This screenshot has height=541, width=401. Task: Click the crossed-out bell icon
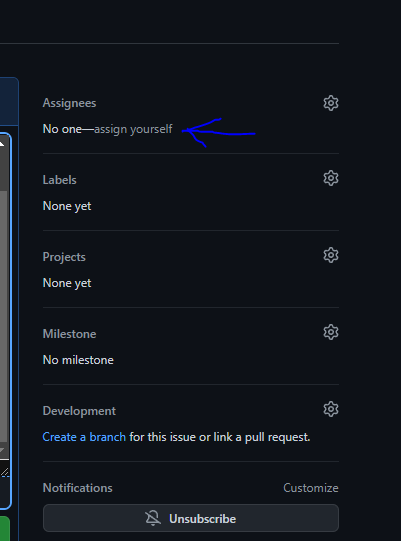153,518
